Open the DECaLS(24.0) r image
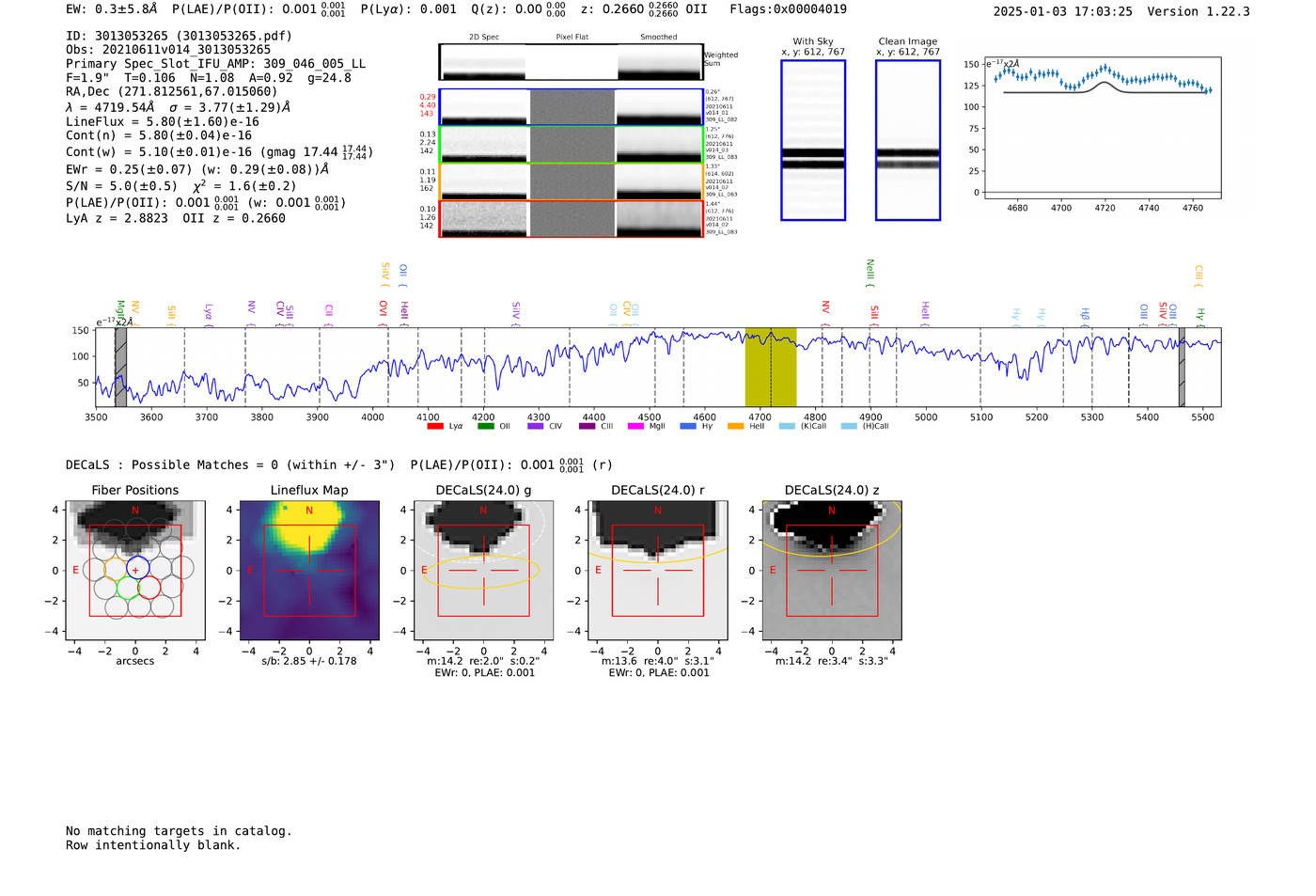The image size is (1316, 896). click(658, 573)
